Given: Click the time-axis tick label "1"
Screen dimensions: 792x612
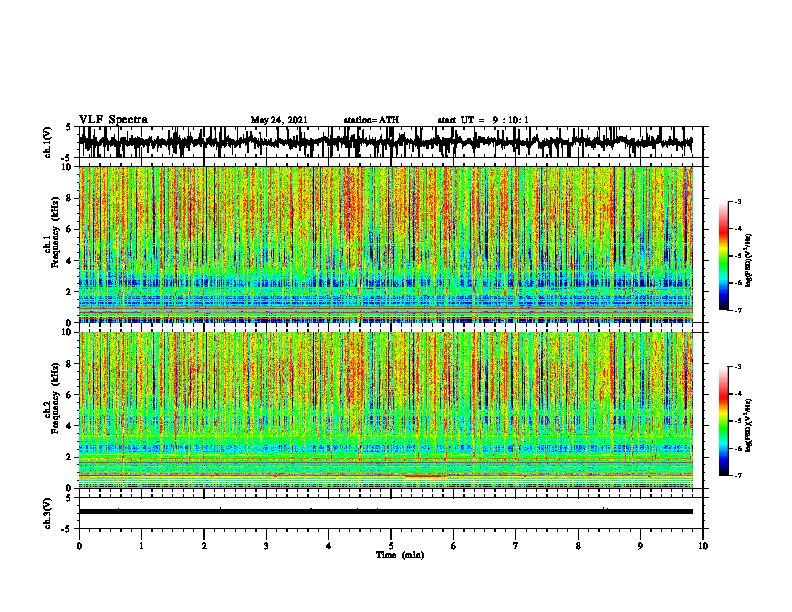Looking at the screenshot, I should [x=141, y=546].
